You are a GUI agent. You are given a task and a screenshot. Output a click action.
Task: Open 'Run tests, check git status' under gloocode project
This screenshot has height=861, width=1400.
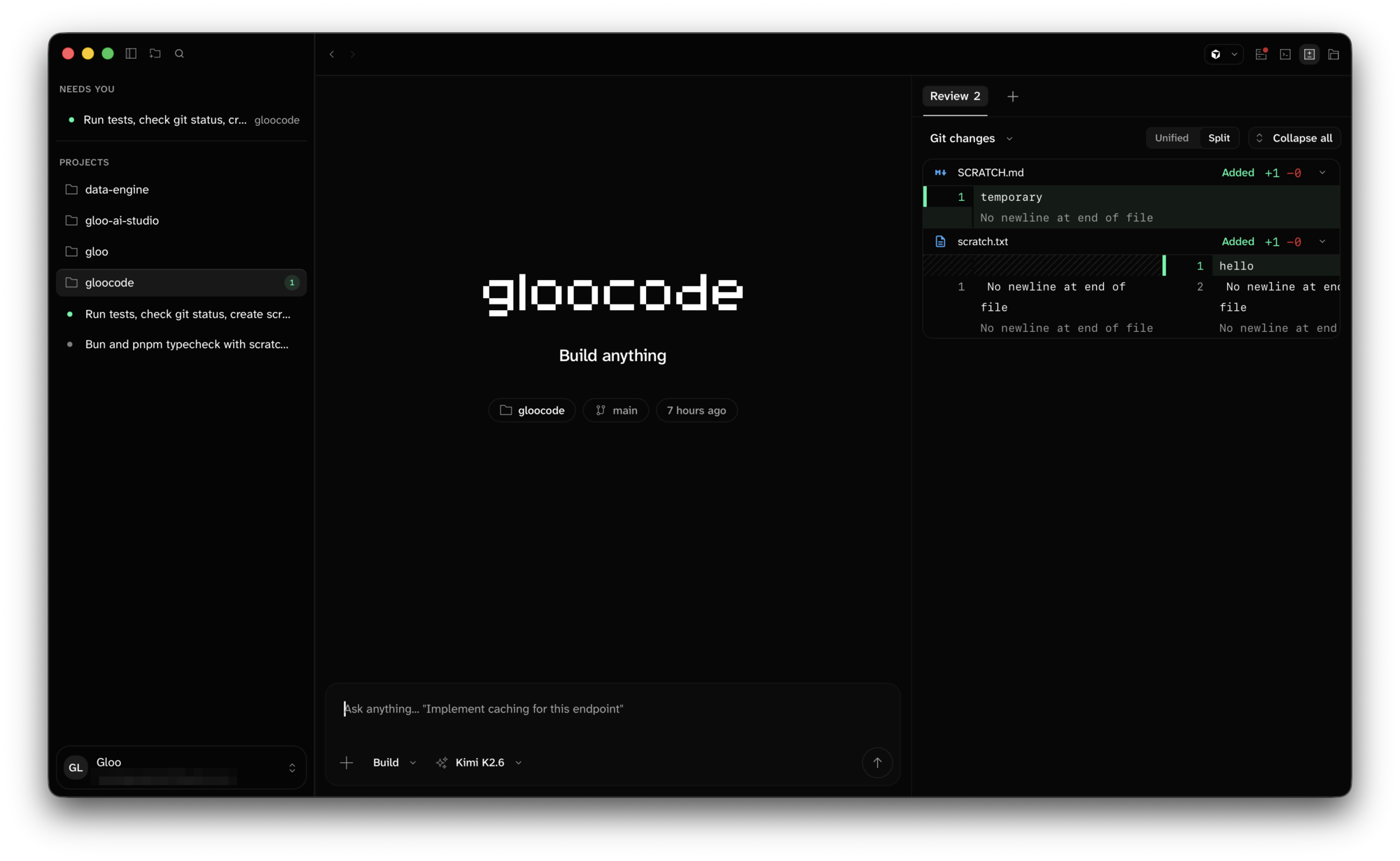181,314
